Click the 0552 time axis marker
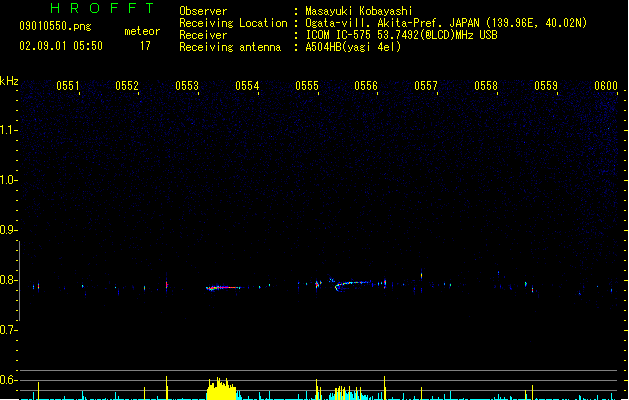The width and height of the screenshot is (629, 400). [127, 86]
